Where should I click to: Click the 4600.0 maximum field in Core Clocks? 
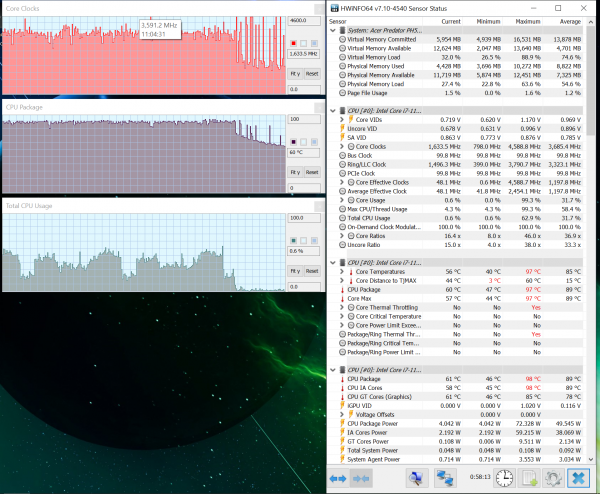point(304,21)
